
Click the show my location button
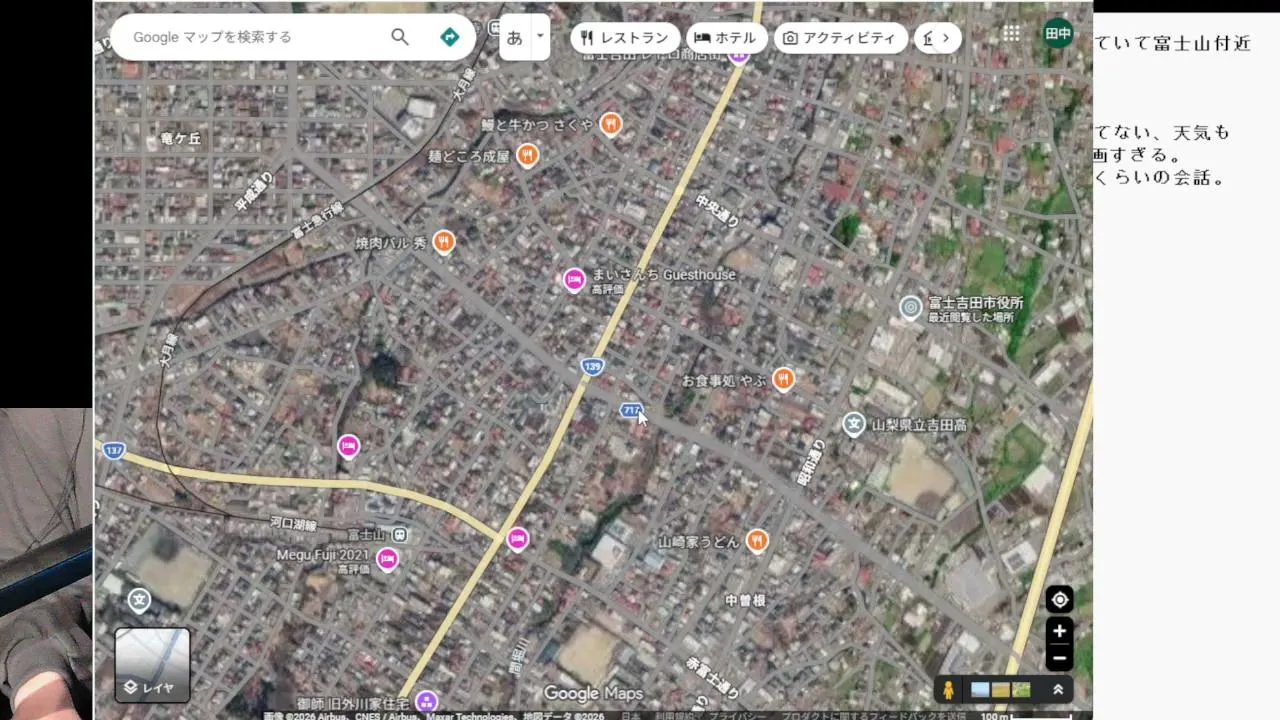tap(1060, 600)
